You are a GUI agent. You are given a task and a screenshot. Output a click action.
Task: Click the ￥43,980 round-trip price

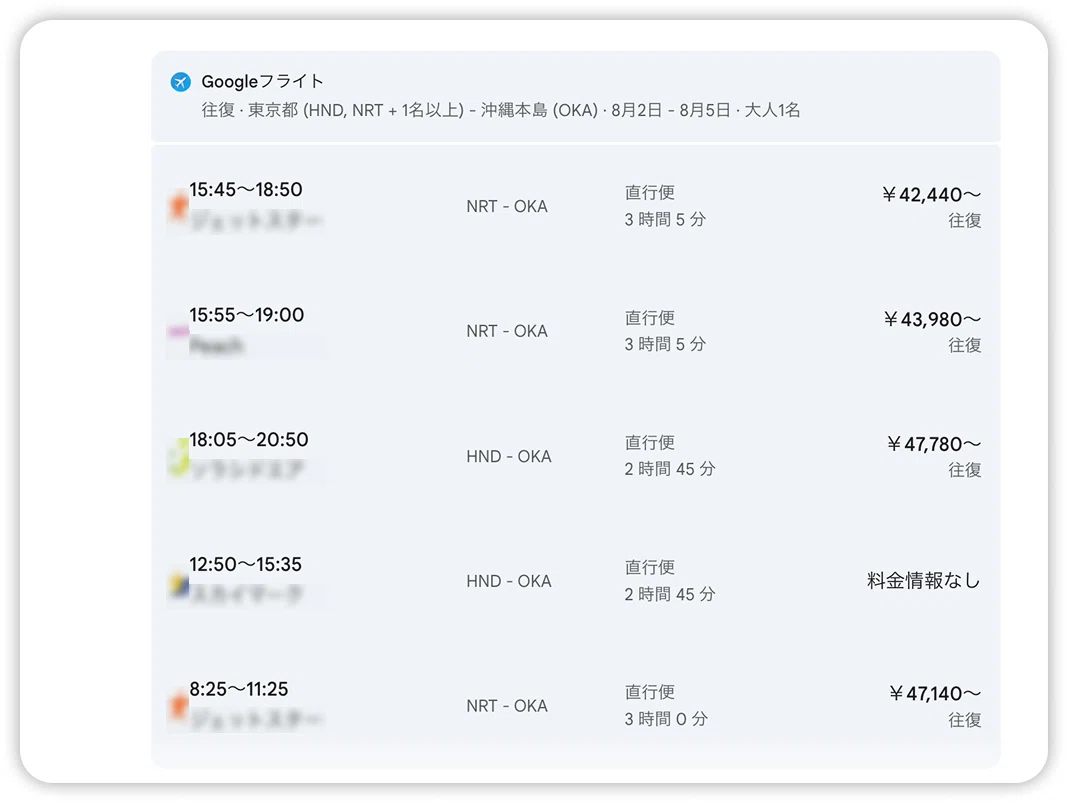click(932, 319)
